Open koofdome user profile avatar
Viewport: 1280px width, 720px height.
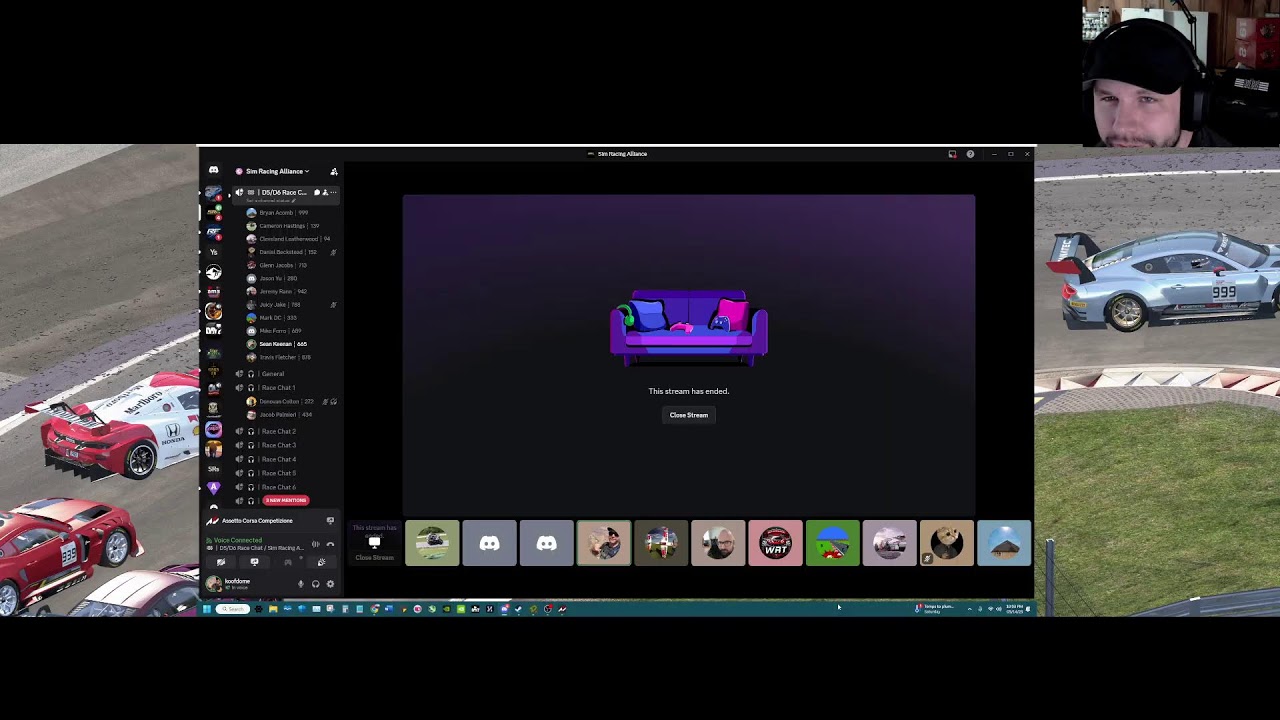coord(213,583)
